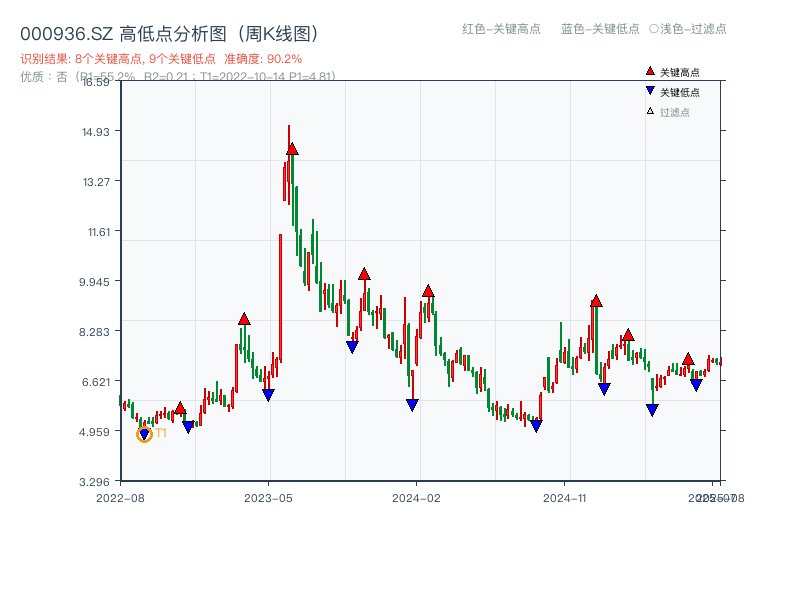Click the orange T1 circle marker
The width and height of the screenshot is (800, 600).
144,434
